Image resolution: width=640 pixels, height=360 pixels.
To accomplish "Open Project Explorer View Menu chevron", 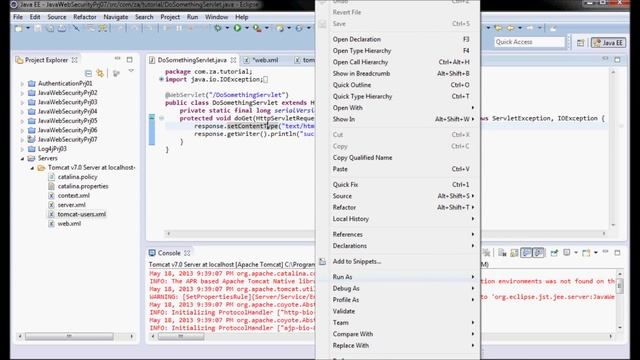I will point(131,71).
